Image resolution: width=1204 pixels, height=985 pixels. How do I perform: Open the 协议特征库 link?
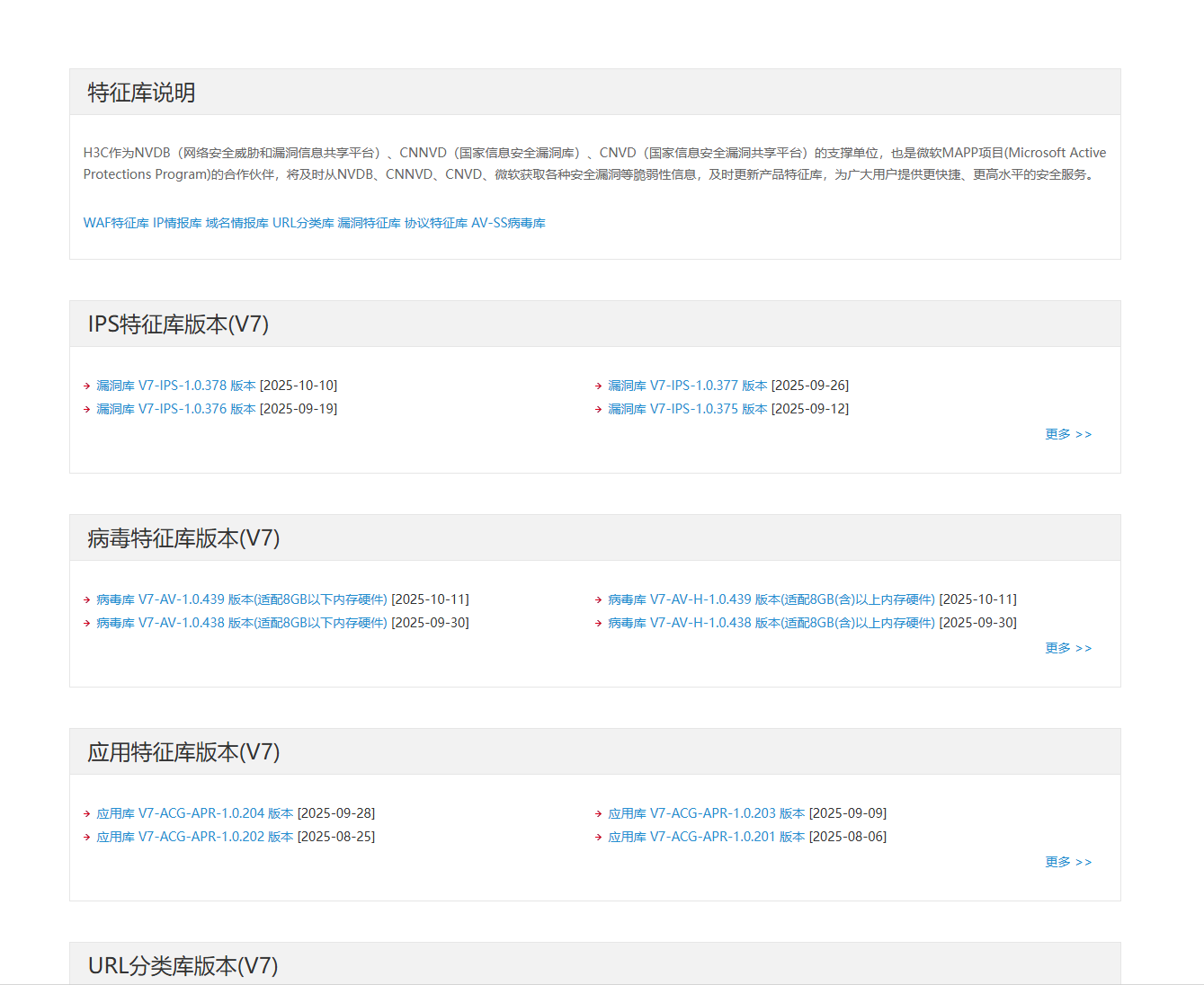click(436, 223)
